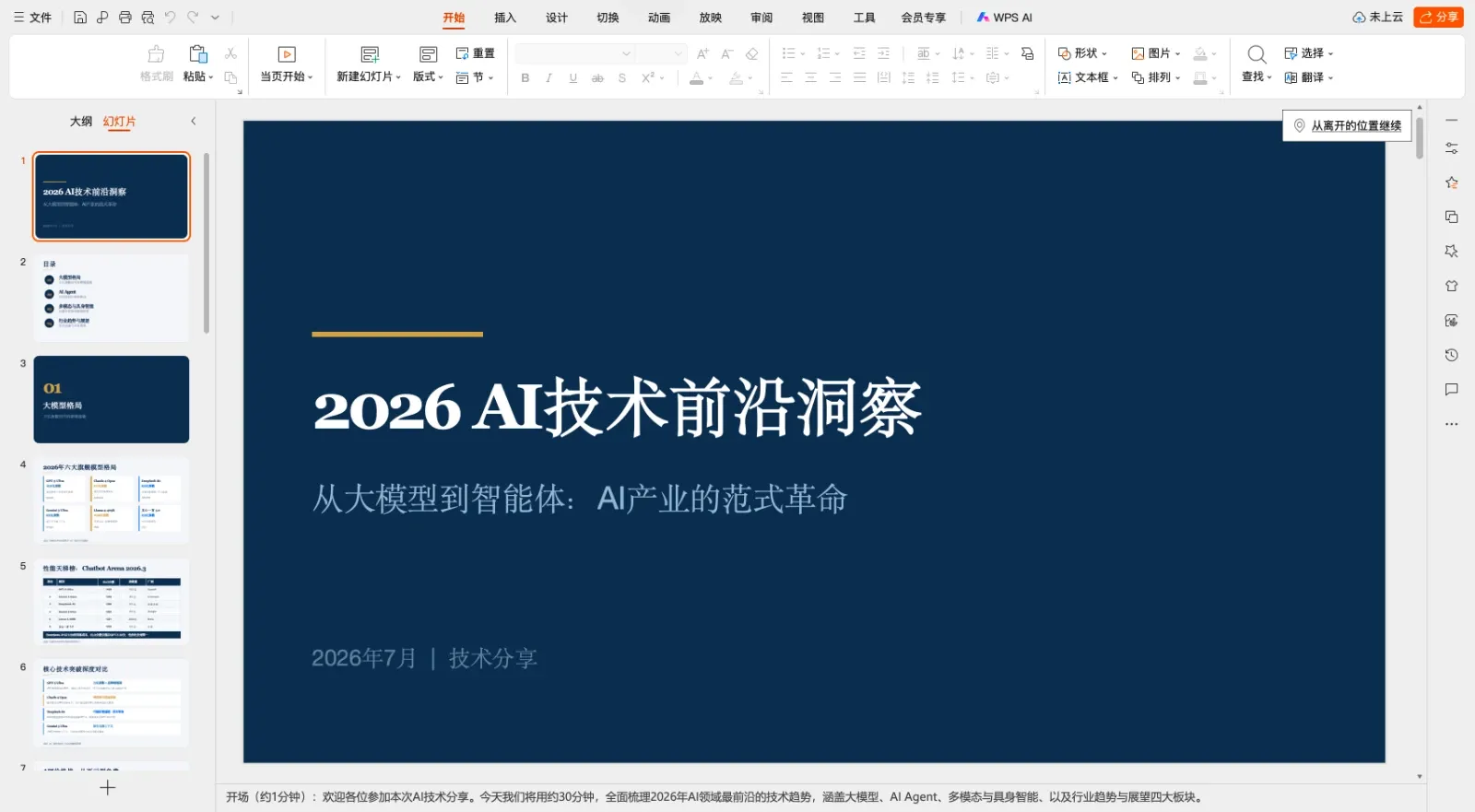Click the Save icon in the quick toolbar

coord(80,18)
